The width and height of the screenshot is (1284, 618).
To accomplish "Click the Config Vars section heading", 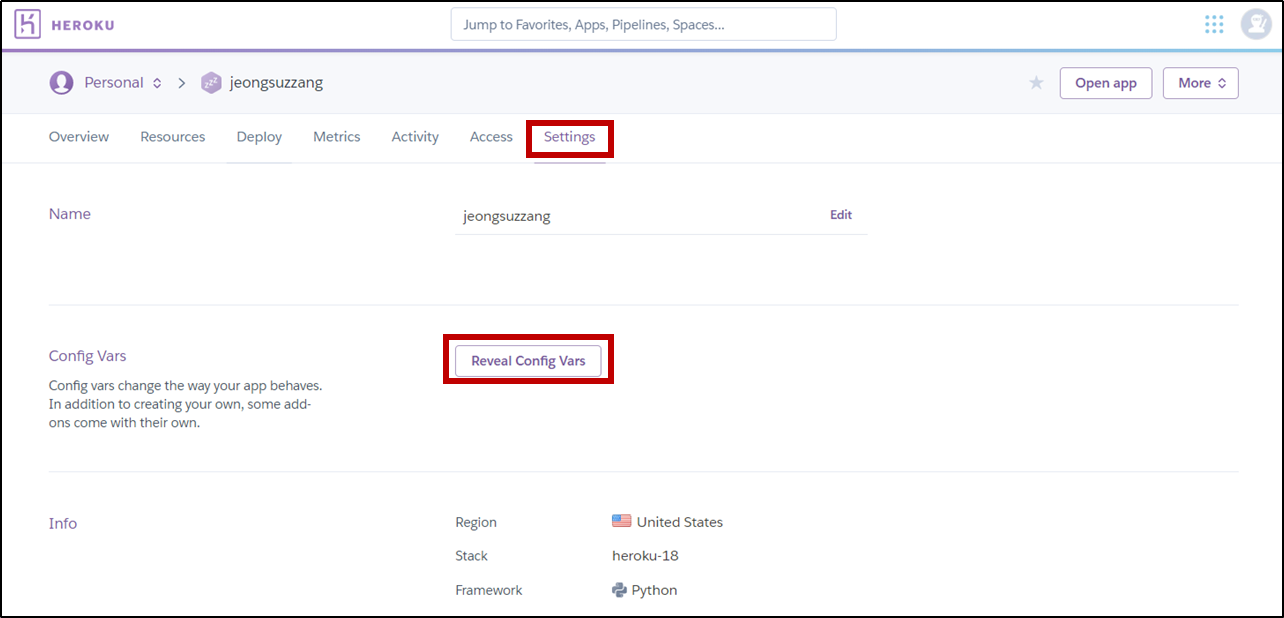I will click(x=88, y=356).
